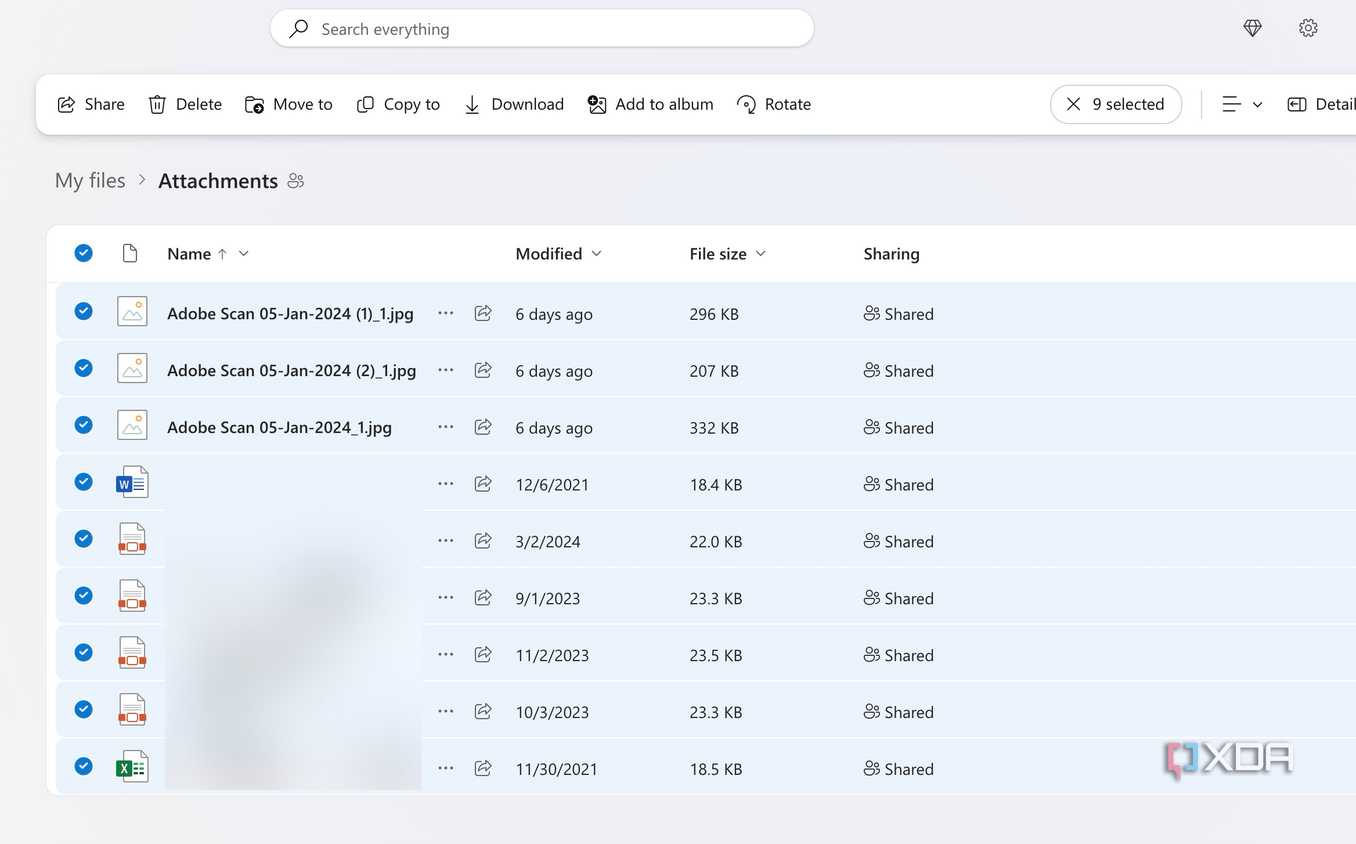Open the File size column sort dropdown
The height and width of the screenshot is (844, 1356).
pos(760,254)
